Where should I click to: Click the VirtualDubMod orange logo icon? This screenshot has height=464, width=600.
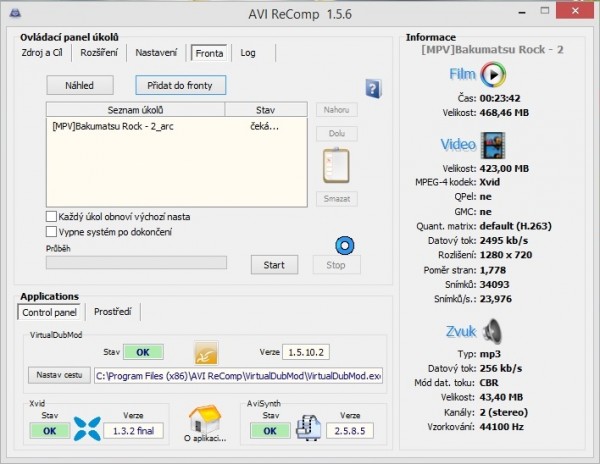206,353
